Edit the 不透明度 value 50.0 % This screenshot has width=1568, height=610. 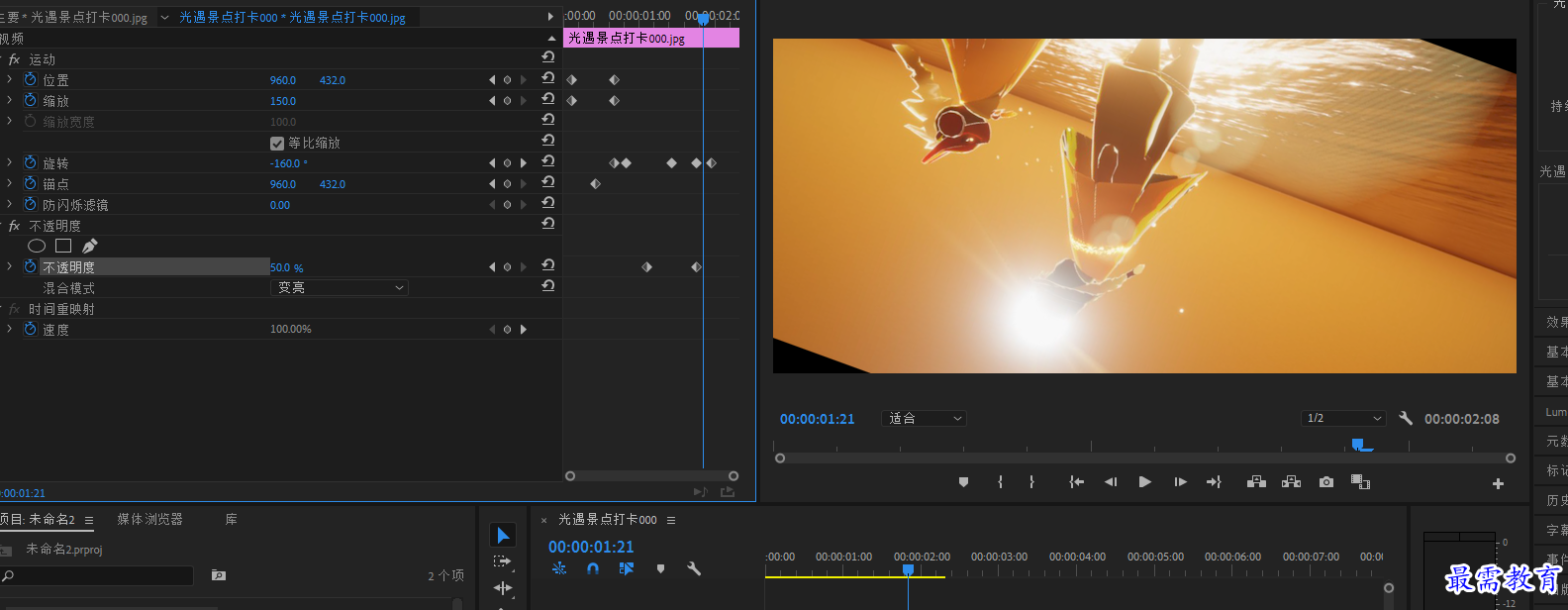287,267
